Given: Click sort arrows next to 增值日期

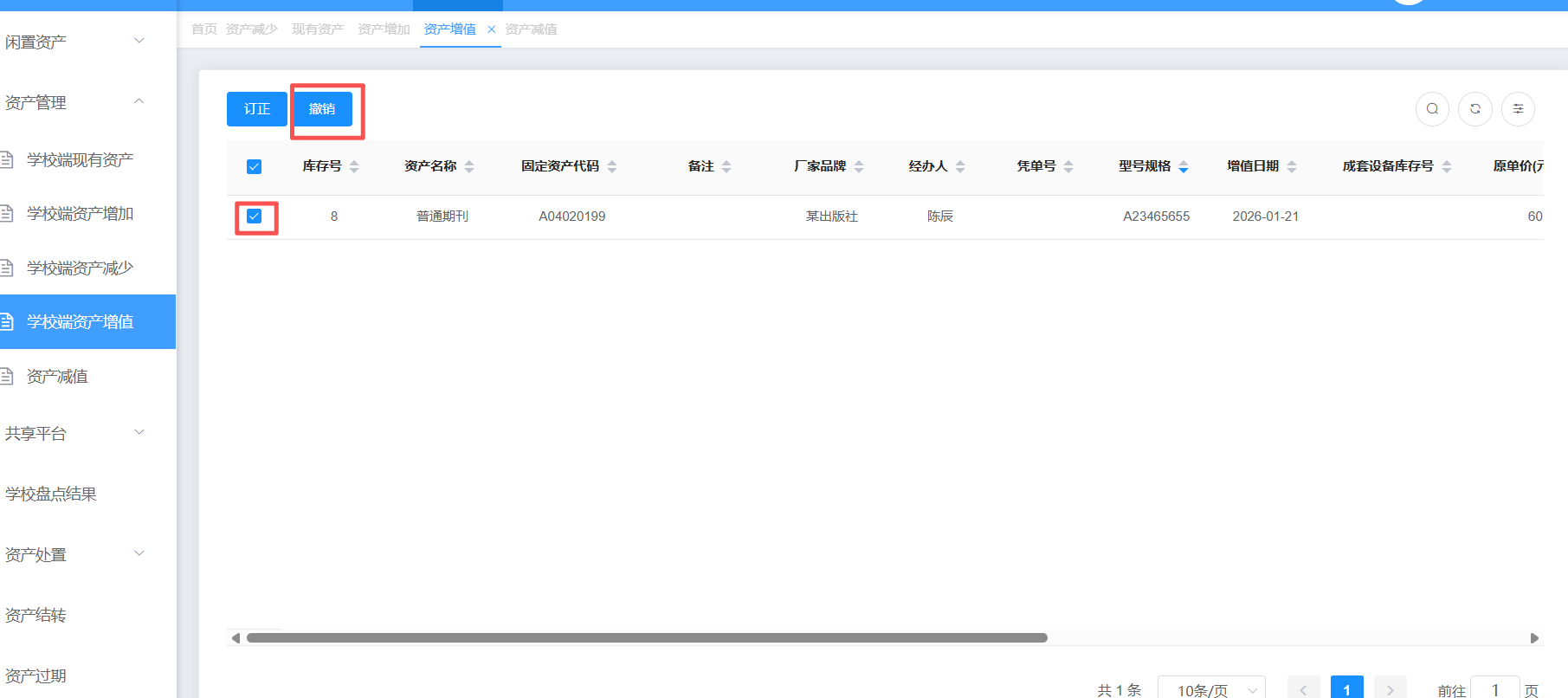Looking at the screenshot, I should [x=1292, y=166].
